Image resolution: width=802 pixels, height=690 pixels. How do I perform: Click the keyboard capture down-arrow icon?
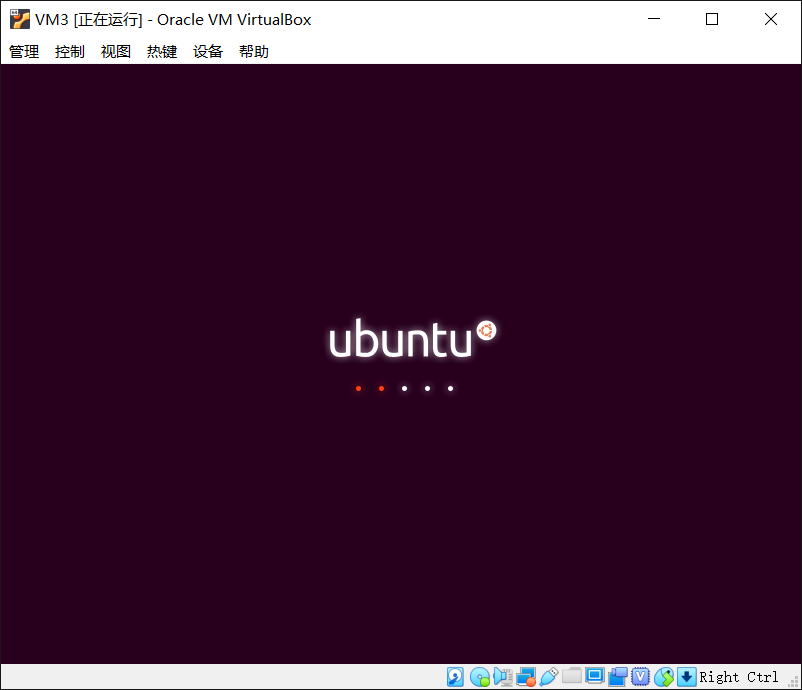(x=687, y=677)
